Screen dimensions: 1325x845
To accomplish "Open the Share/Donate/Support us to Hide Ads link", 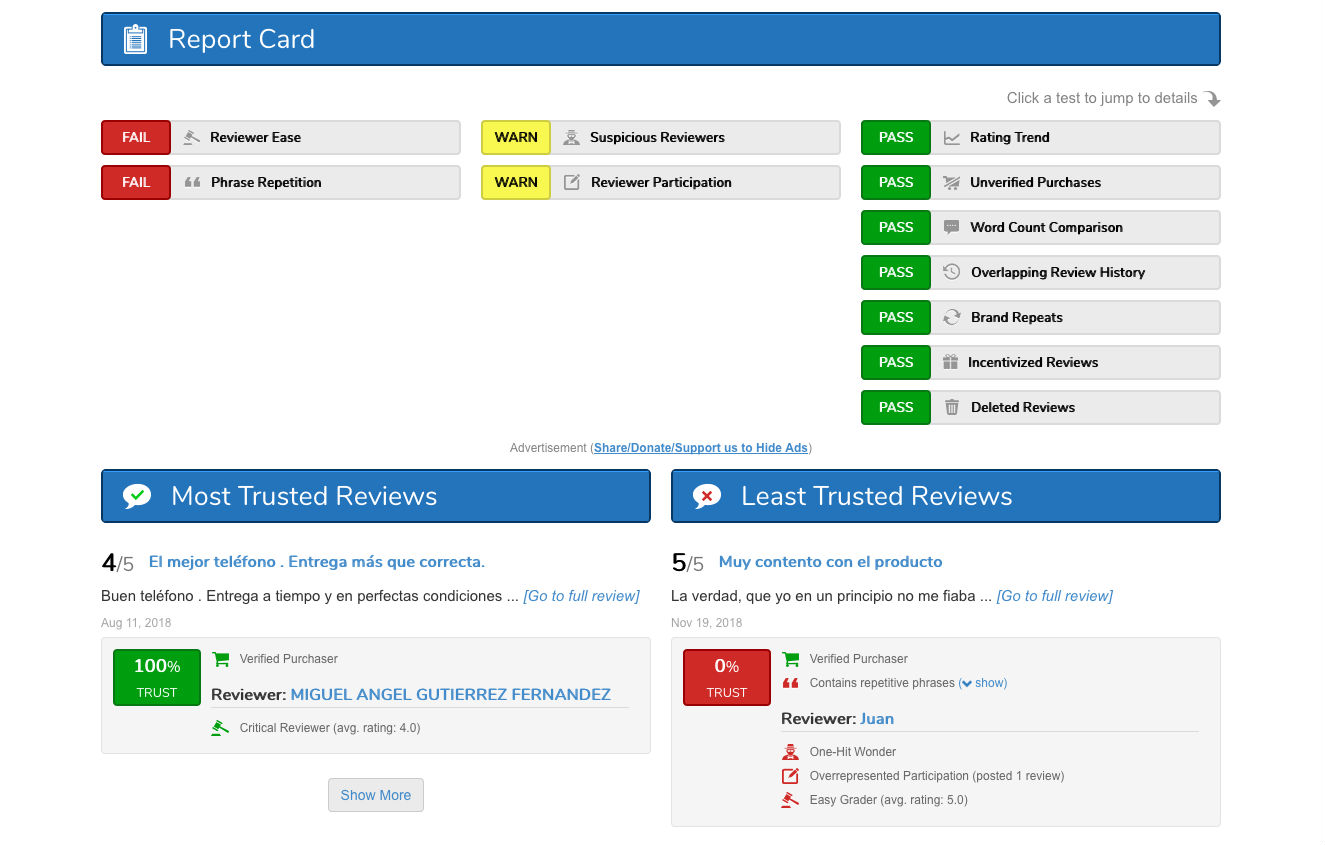I will tap(700, 448).
